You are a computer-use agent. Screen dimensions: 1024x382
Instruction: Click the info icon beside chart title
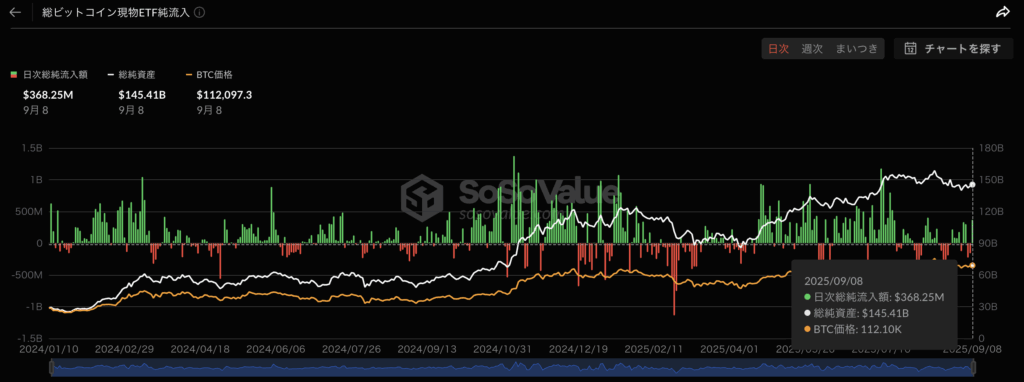point(200,12)
